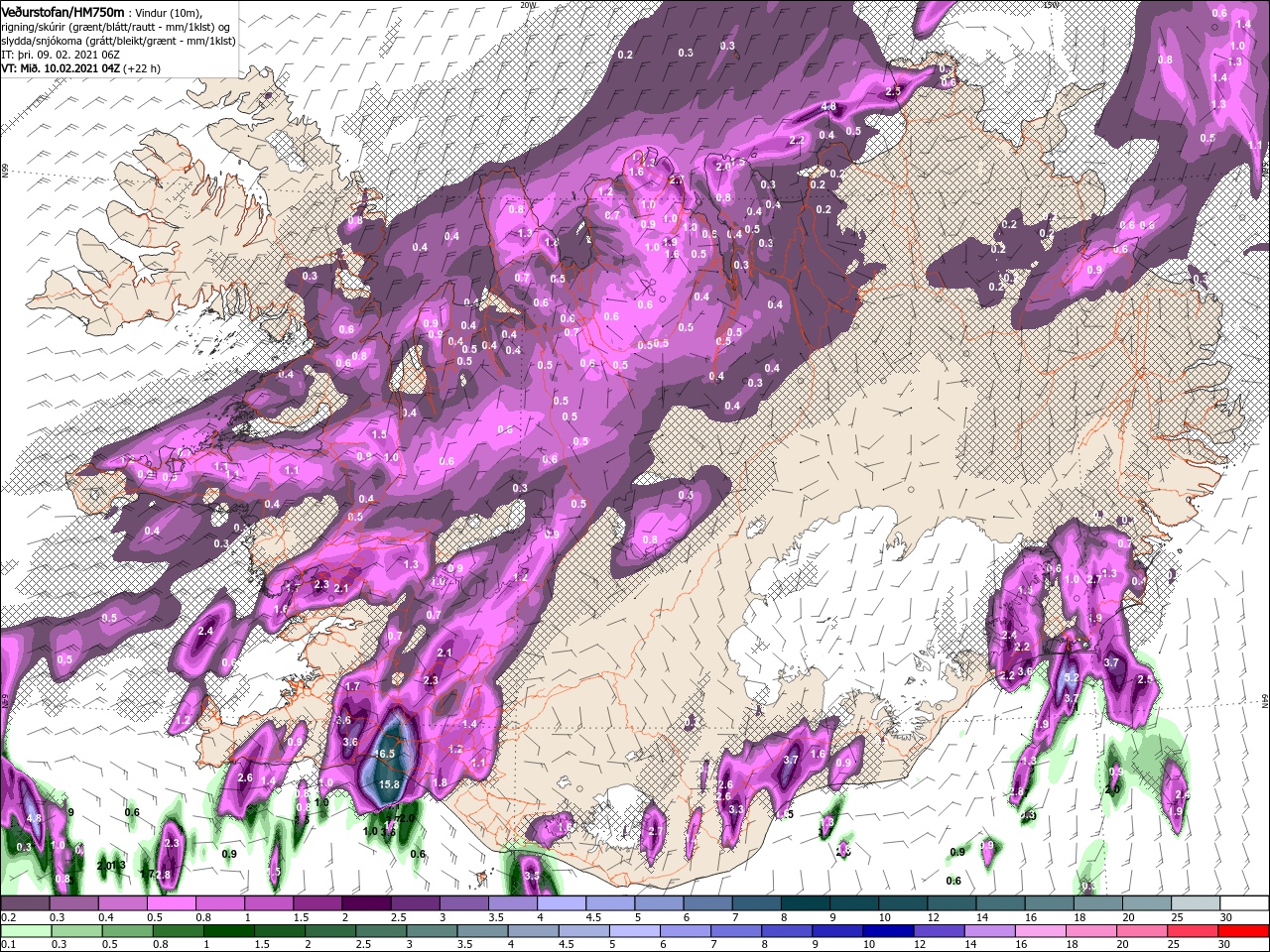
Task: Pick the darkest green 1–1.5 lower scale swatch
Action: pyautogui.click(x=227, y=930)
